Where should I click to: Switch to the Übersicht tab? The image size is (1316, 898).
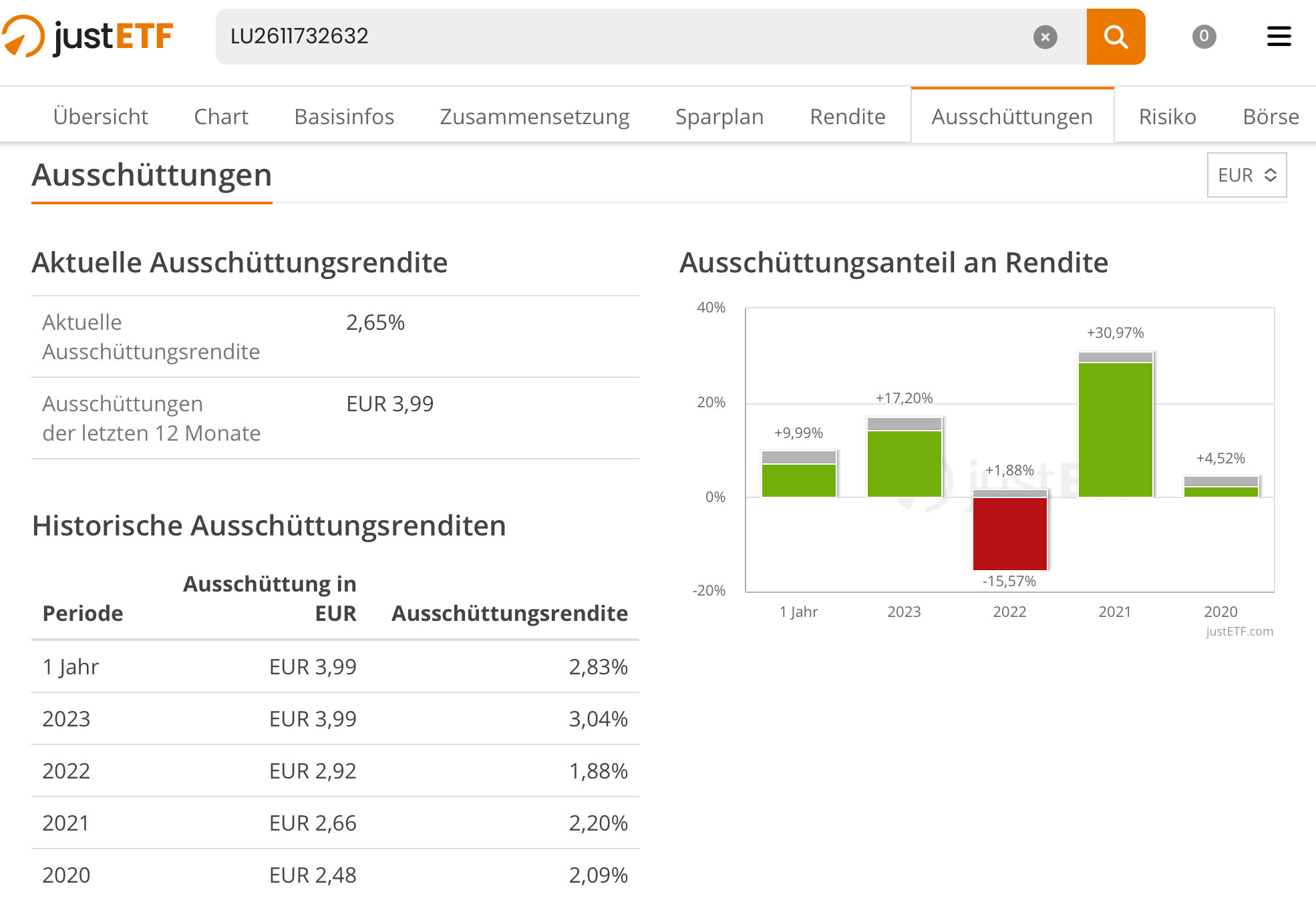point(100,117)
